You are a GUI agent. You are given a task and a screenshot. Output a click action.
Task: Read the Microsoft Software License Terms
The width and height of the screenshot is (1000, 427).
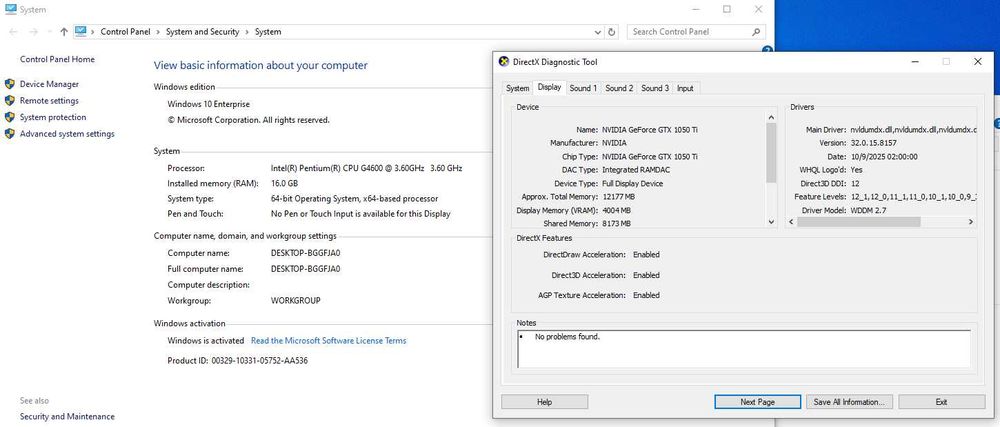pyautogui.click(x=328, y=340)
